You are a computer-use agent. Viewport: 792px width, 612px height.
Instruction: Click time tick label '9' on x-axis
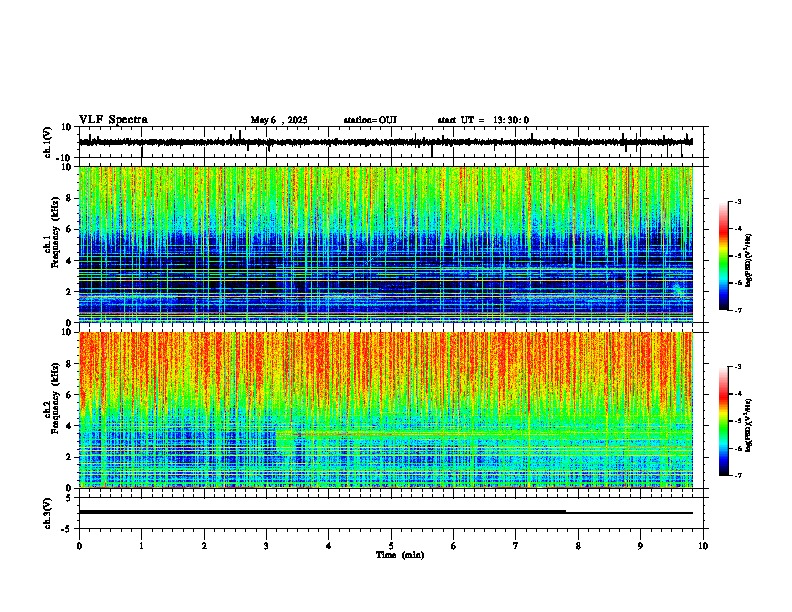640,546
